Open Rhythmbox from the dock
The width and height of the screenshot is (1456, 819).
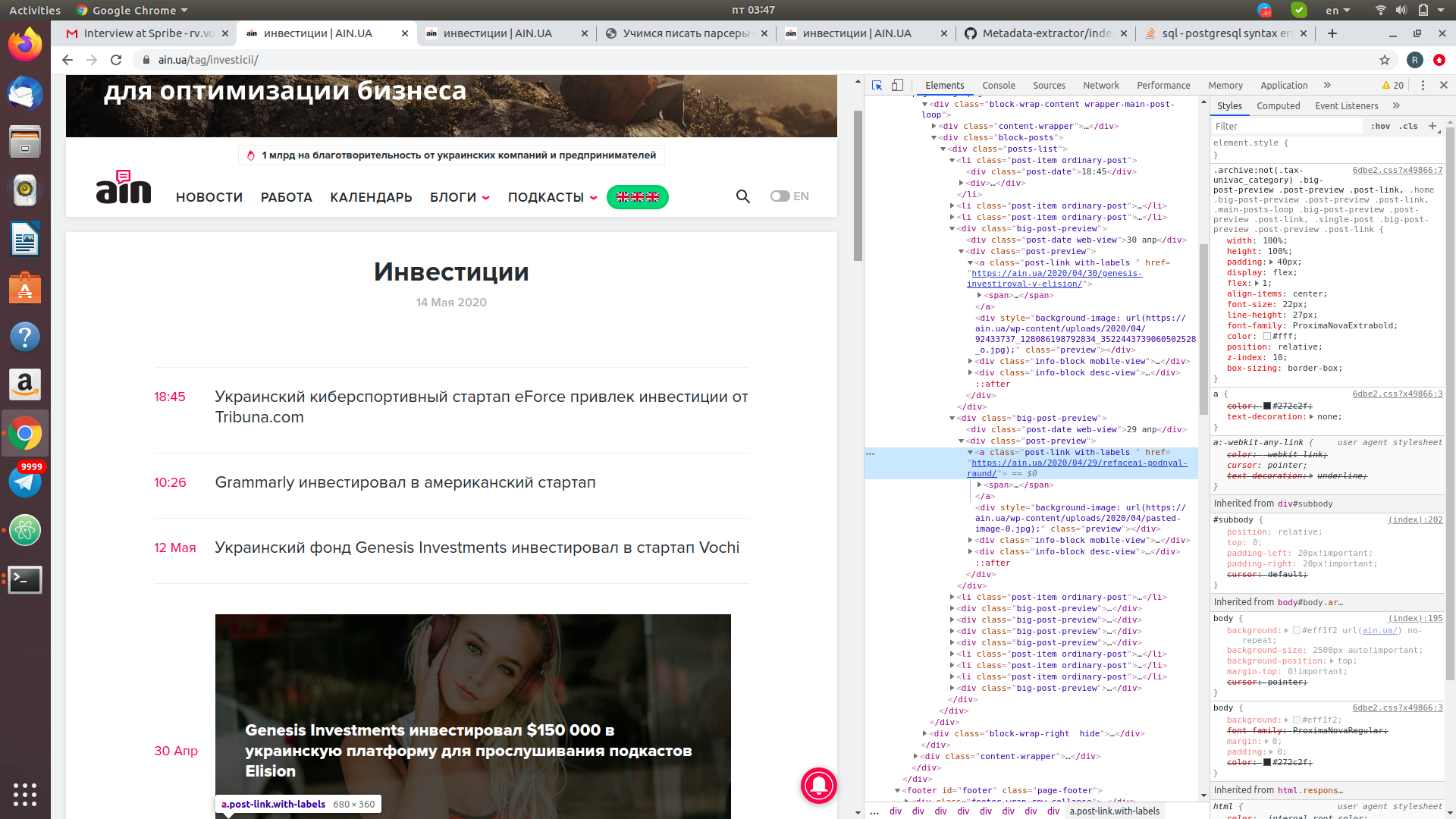click(x=25, y=190)
